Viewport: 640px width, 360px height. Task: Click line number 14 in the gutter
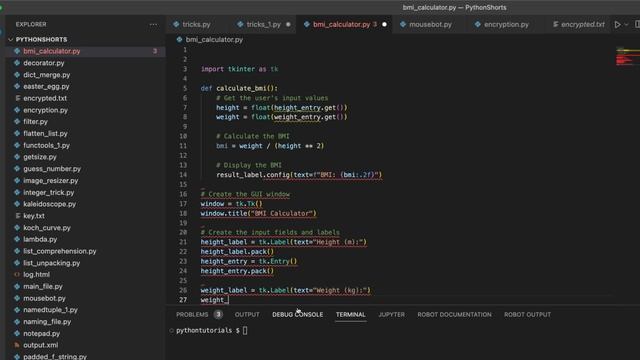(183, 175)
